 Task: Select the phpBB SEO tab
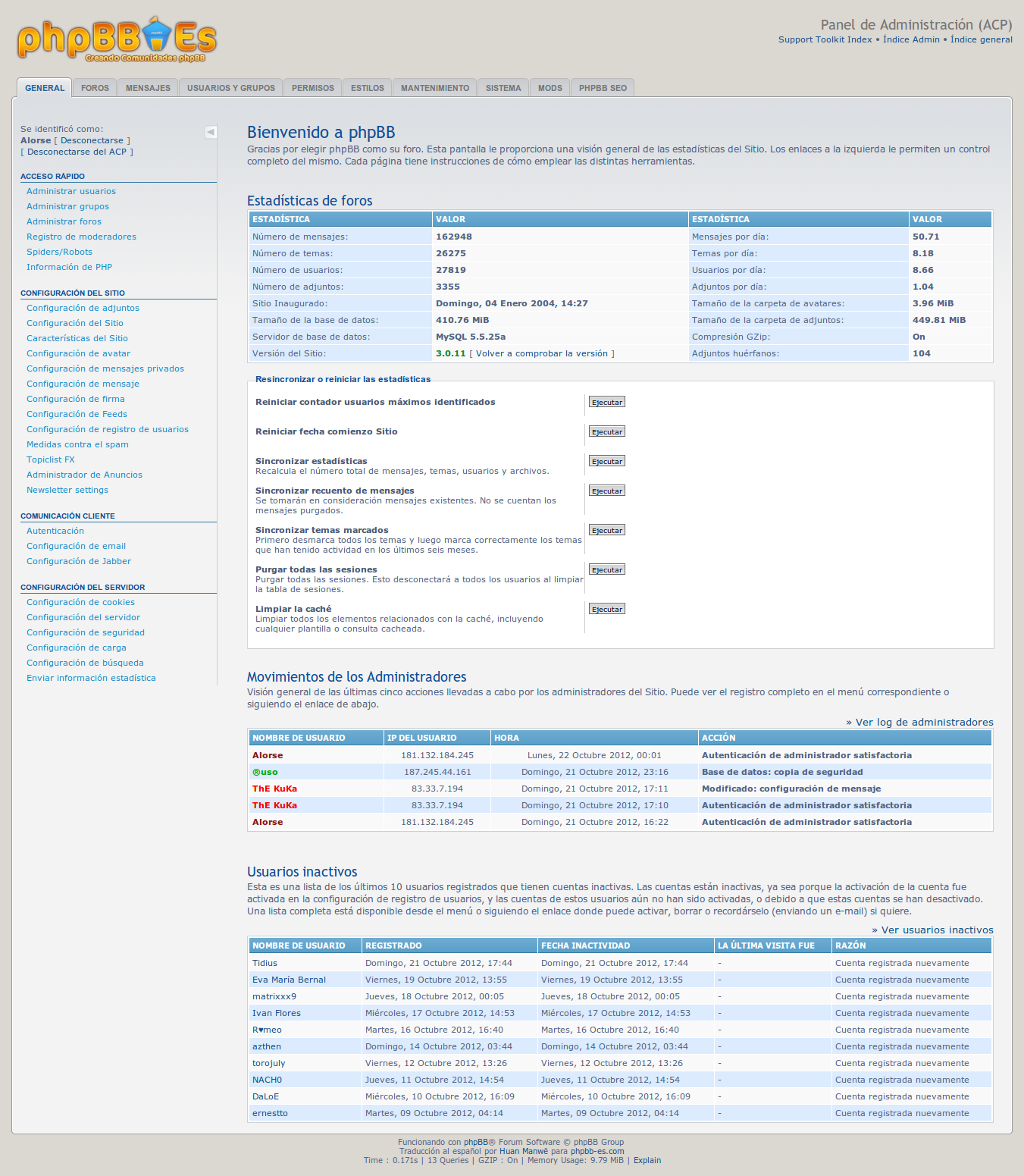[603, 88]
